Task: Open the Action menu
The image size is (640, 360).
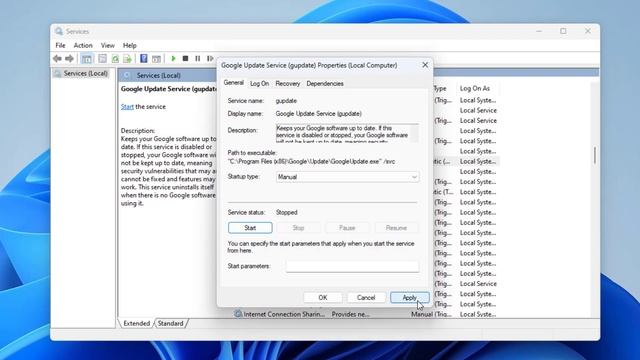Action: [83, 45]
